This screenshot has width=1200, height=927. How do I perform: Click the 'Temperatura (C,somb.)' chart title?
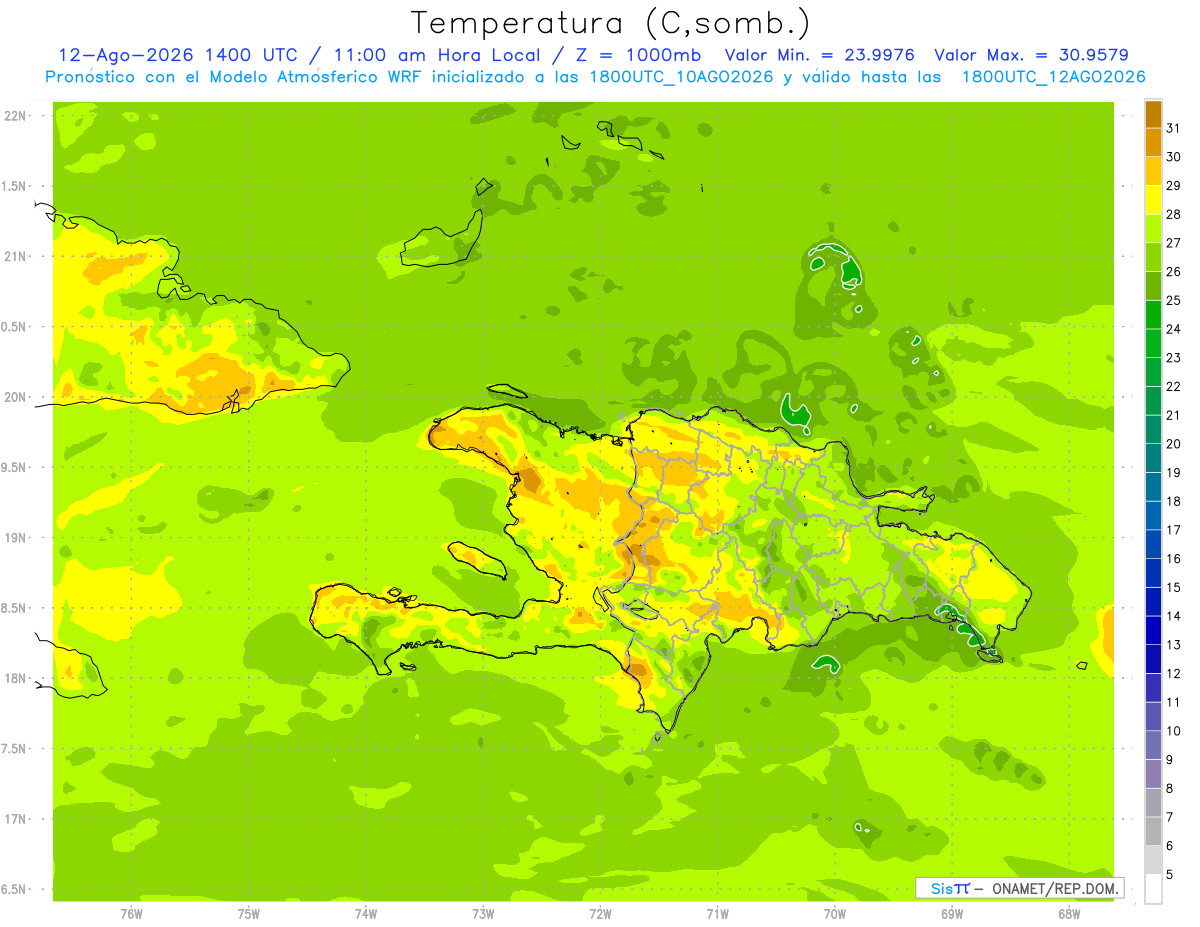(611, 23)
